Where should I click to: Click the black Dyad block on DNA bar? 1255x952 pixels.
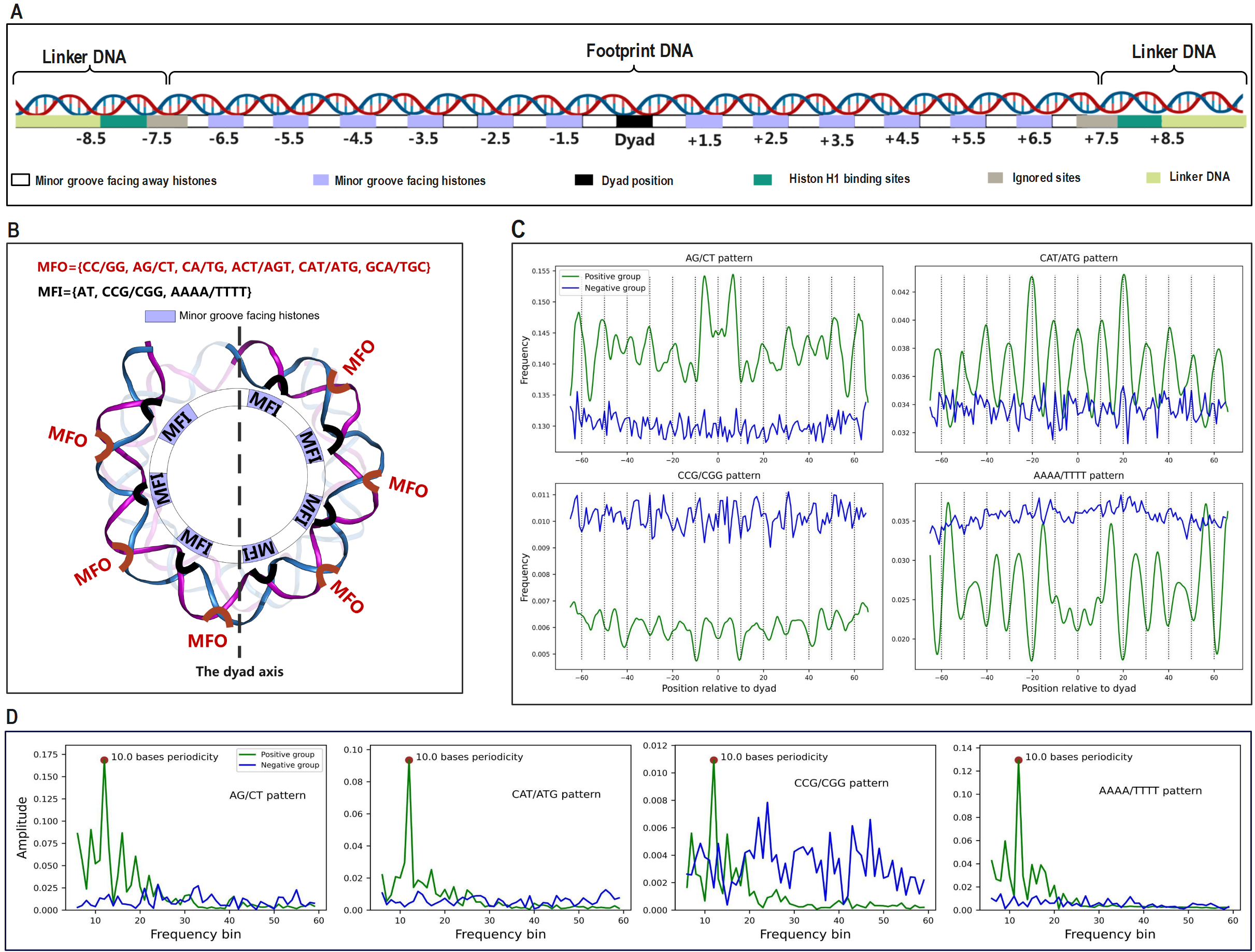click(634, 121)
